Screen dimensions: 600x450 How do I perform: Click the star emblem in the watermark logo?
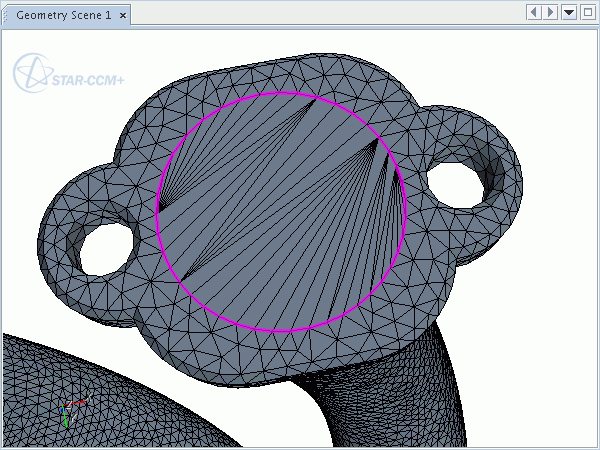(x=28, y=73)
